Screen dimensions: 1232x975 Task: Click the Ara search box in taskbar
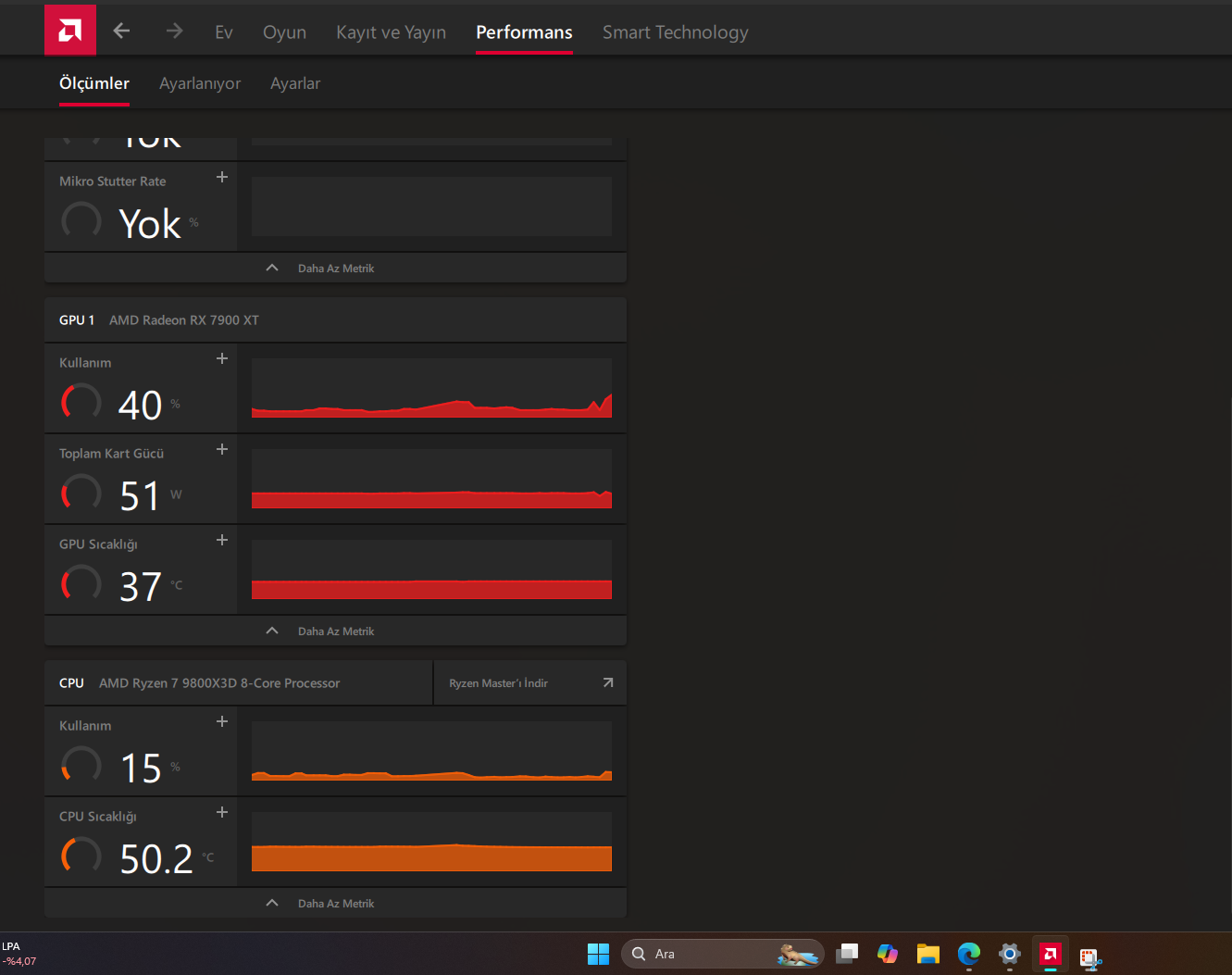(723, 954)
